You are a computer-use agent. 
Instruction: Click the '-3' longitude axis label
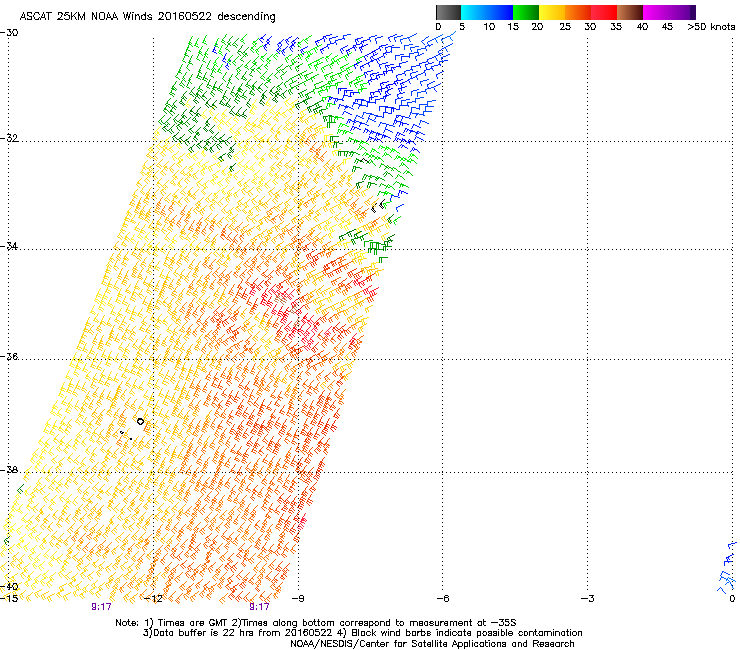587,599
